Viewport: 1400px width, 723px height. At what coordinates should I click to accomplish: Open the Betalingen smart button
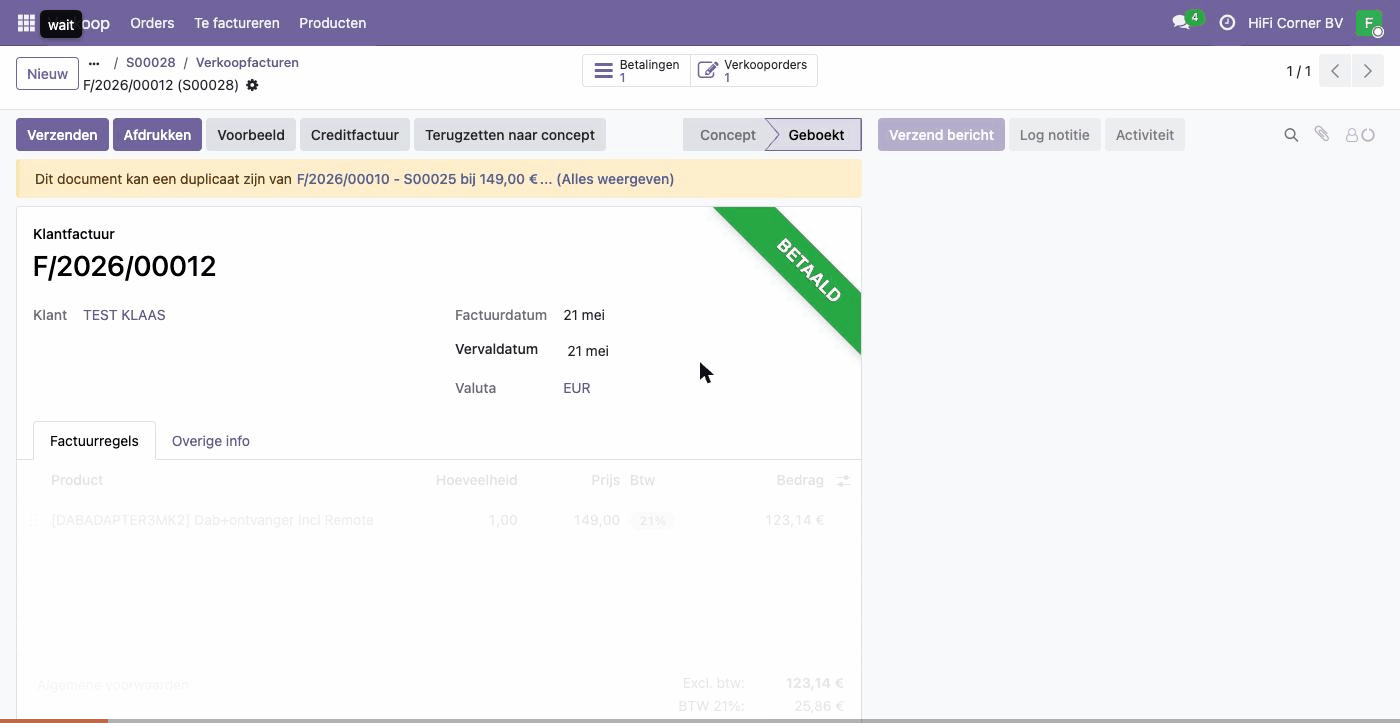(636, 71)
